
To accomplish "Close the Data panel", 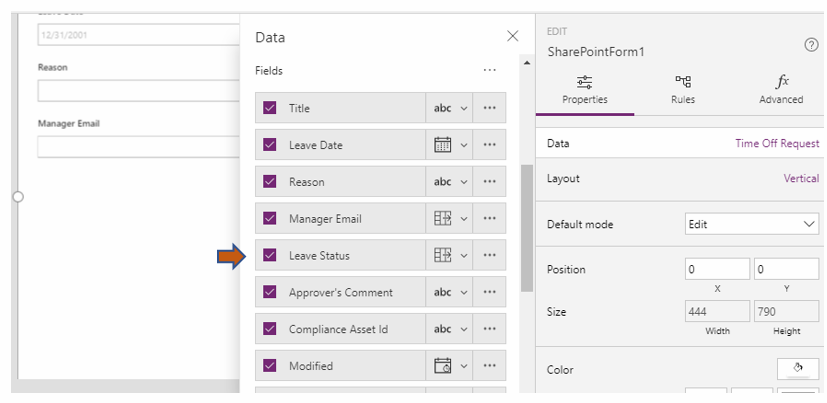I will pyautogui.click(x=513, y=36).
